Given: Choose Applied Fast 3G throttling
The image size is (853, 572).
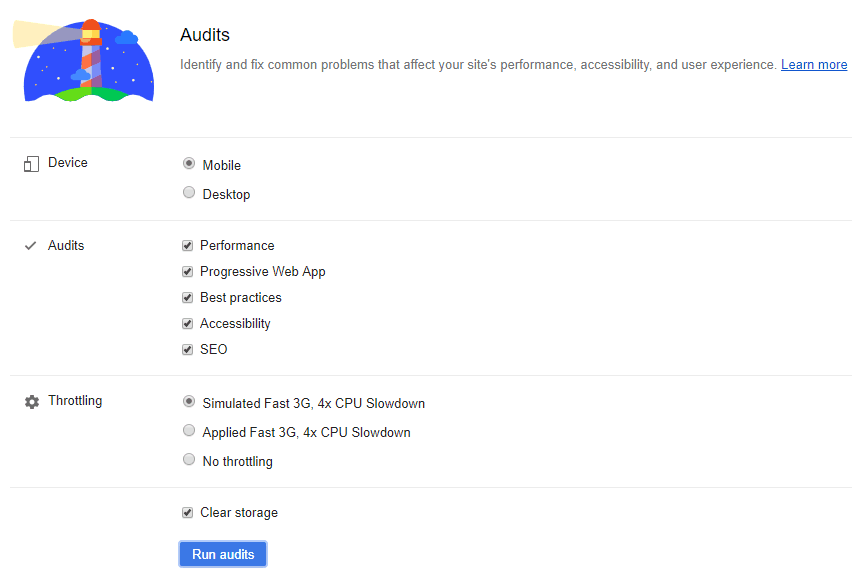Looking at the screenshot, I should tap(189, 431).
